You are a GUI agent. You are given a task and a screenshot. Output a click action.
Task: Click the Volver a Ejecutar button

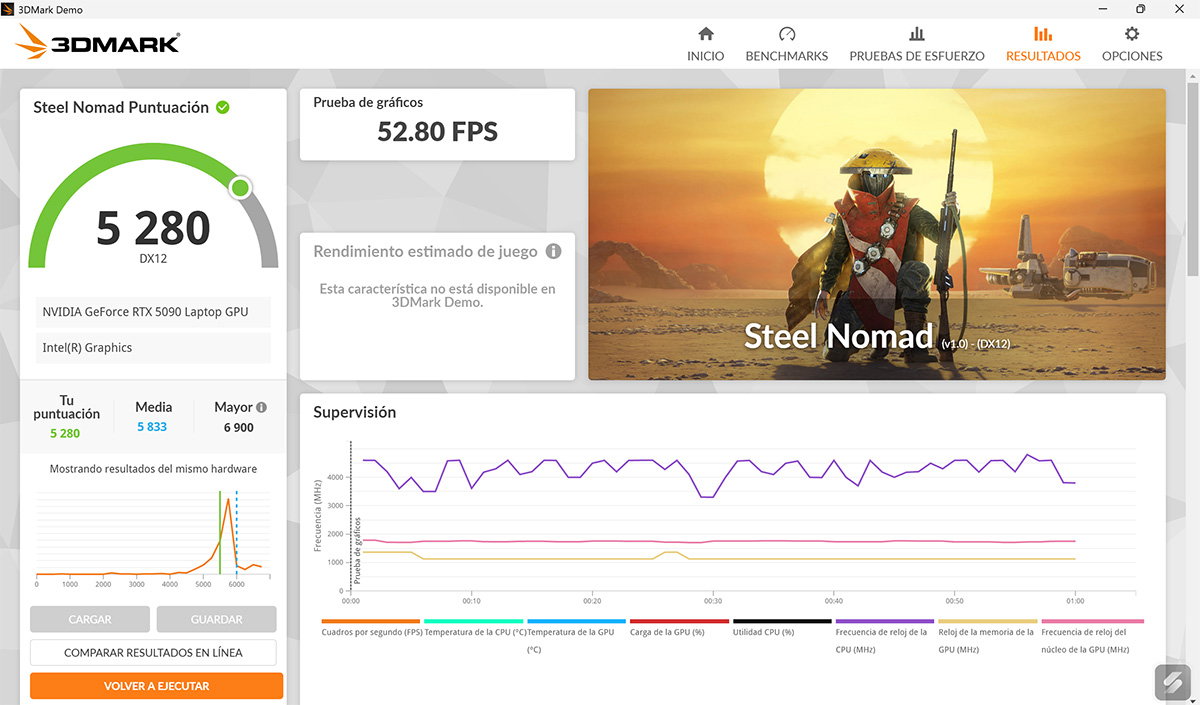[156, 686]
